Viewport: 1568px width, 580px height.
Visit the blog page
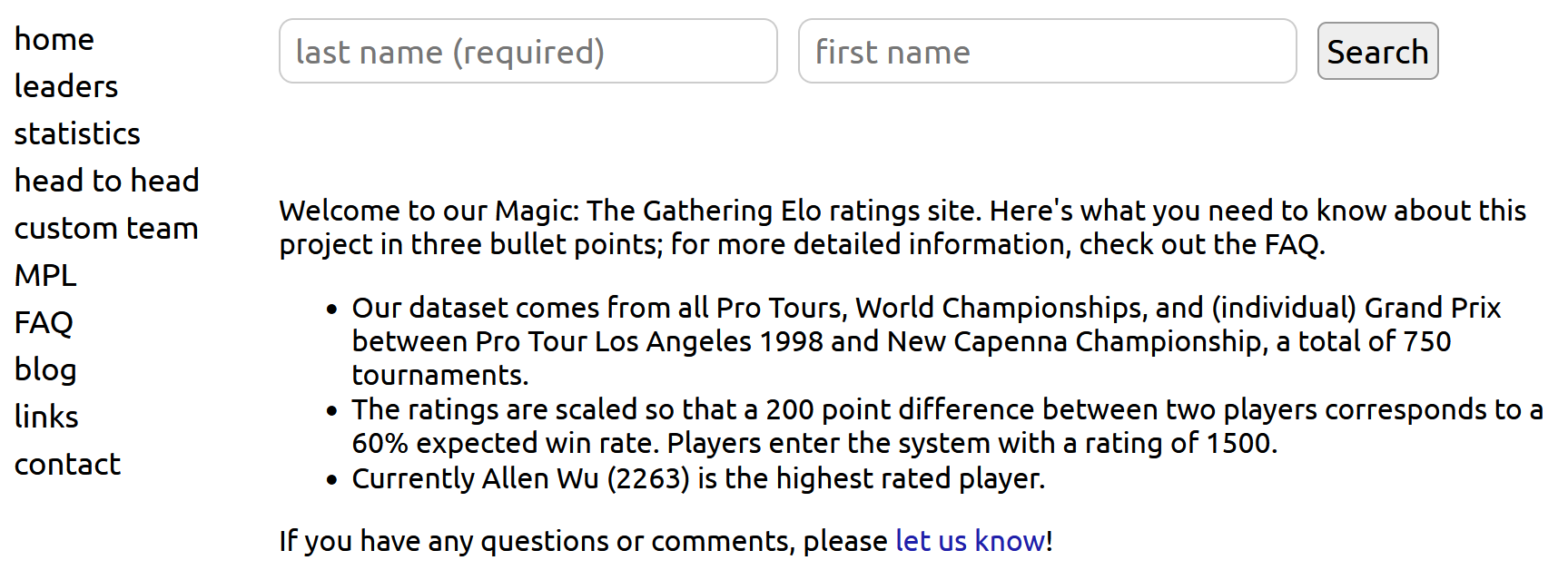tap(45, 370)
